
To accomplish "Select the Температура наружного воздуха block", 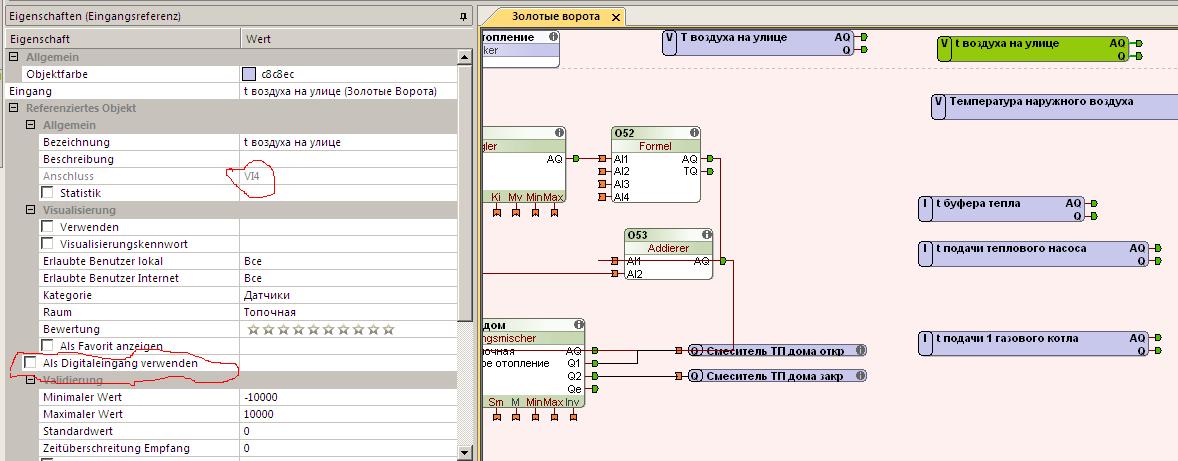I will [1040, 102].
